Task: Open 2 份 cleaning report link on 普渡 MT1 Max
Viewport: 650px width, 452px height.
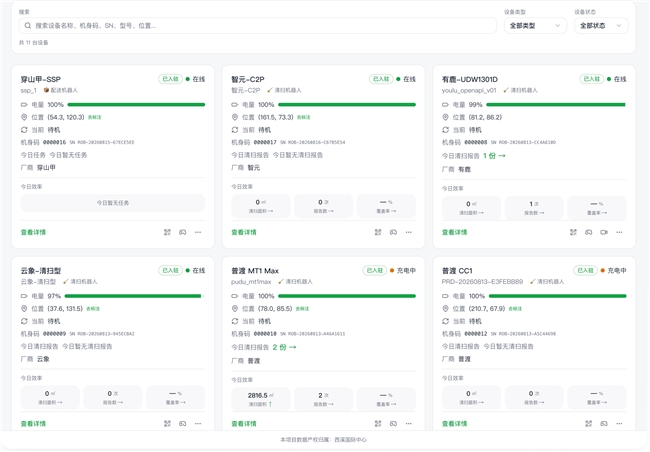Action: coord(284,347)
